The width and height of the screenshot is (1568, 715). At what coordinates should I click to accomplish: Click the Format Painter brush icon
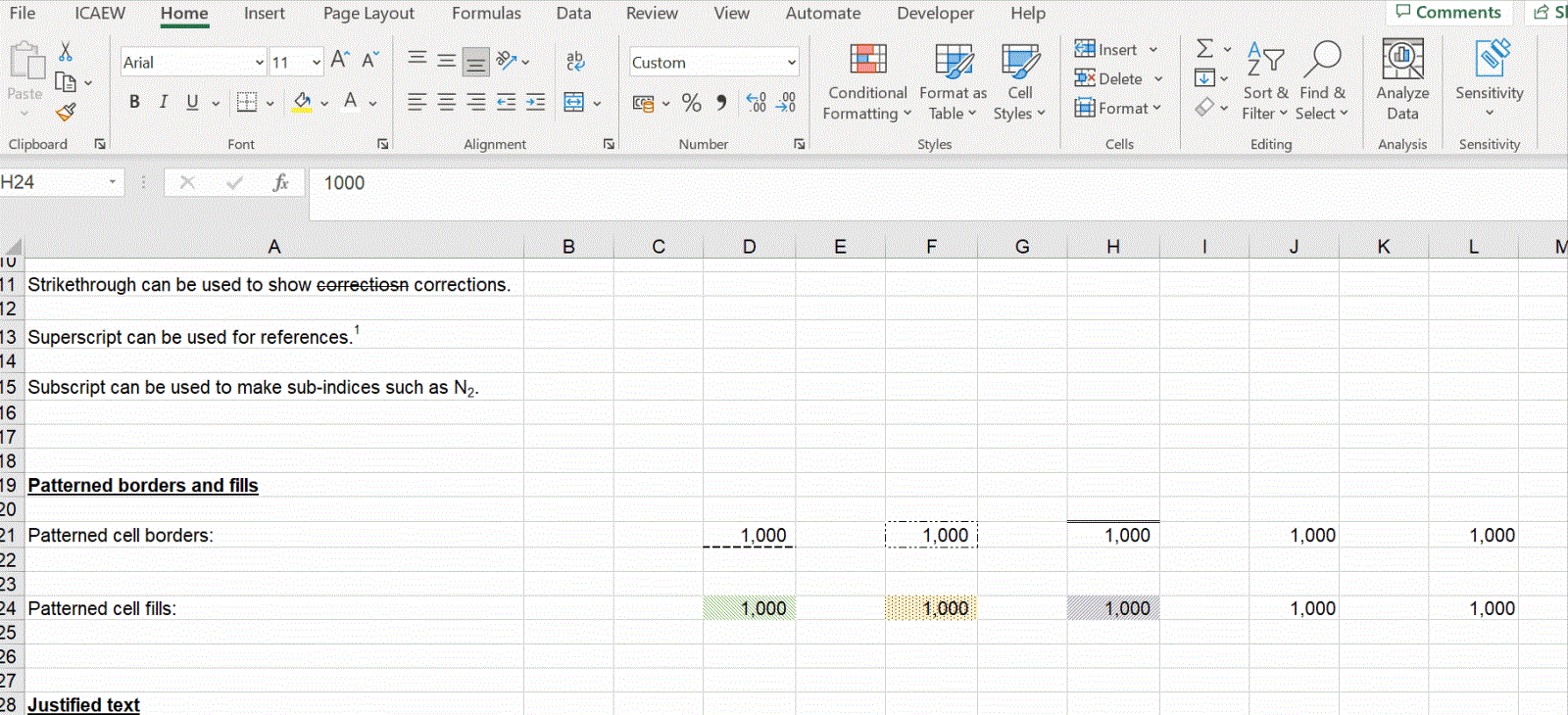(66, 113)
